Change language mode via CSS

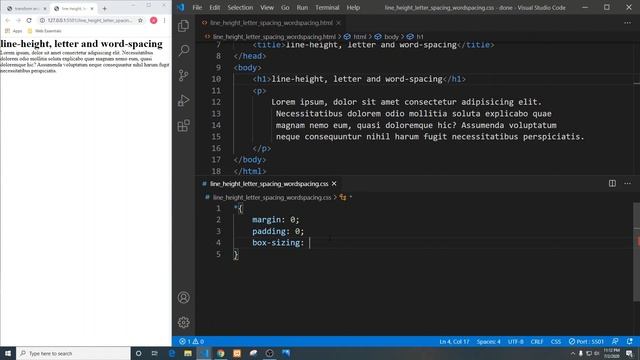[556, 341]
